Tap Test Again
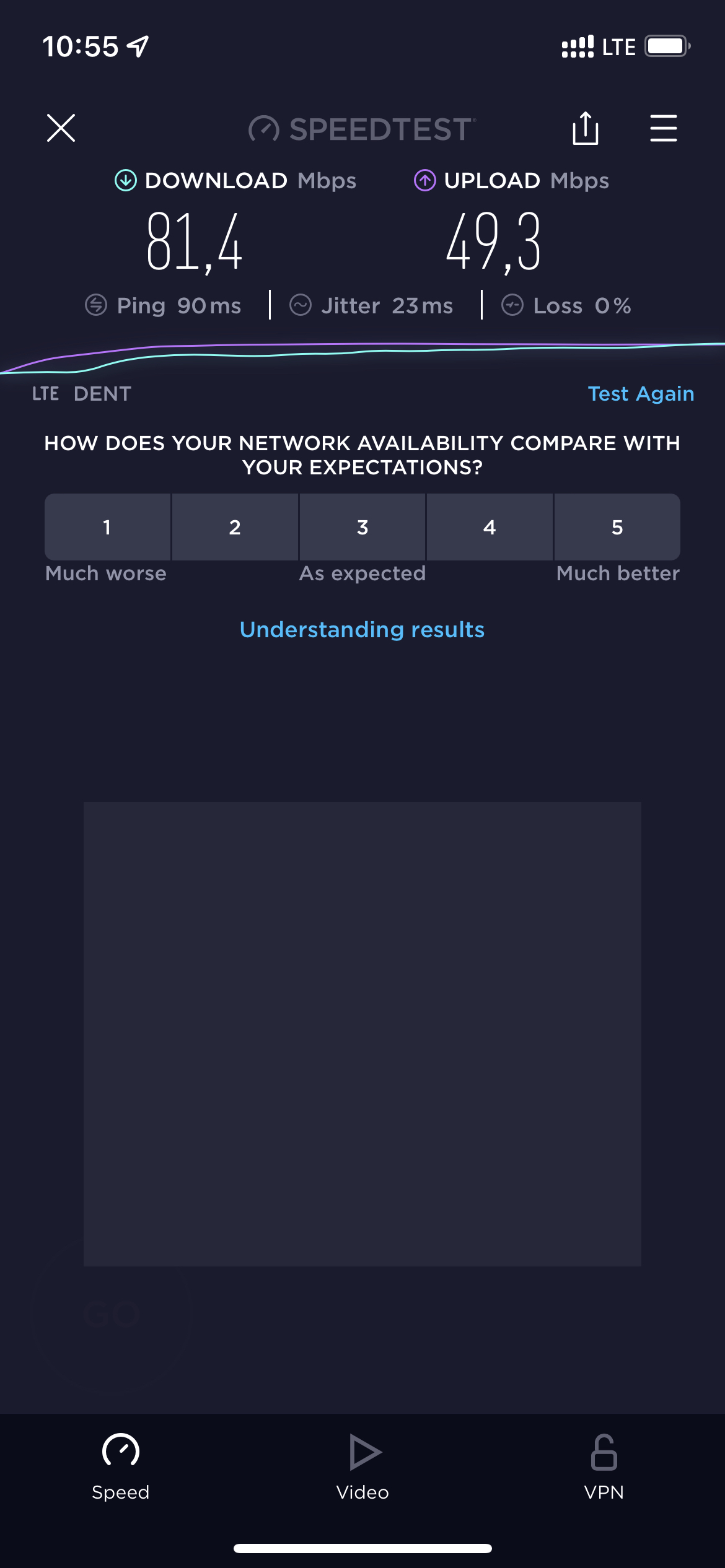725x1568 pixels. (641, 393)
